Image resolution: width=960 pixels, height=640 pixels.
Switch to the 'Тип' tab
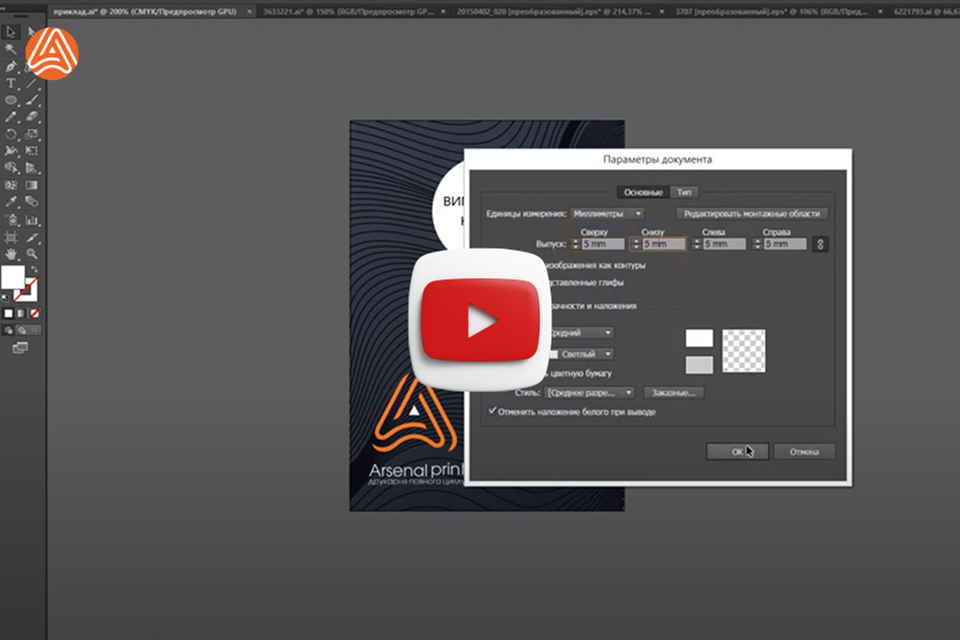pyautogui.click(x=683, y=192)
